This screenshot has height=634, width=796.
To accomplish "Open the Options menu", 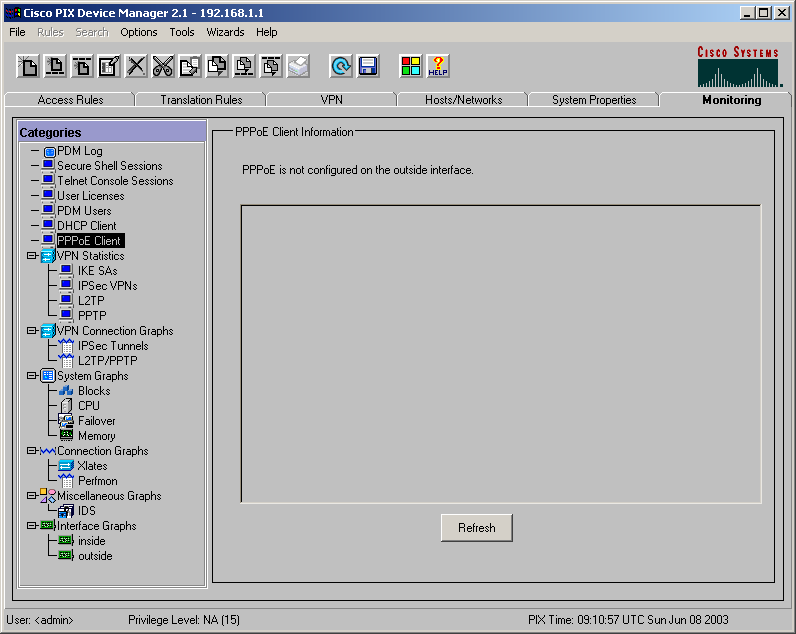I will (139, 32).
